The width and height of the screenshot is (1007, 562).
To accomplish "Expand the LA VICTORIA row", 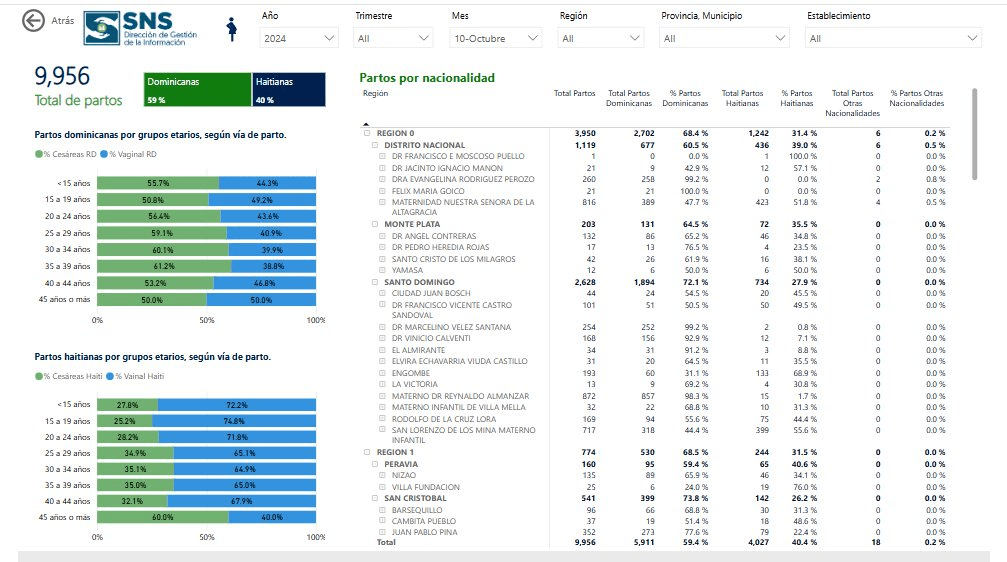I will [383, 384].
